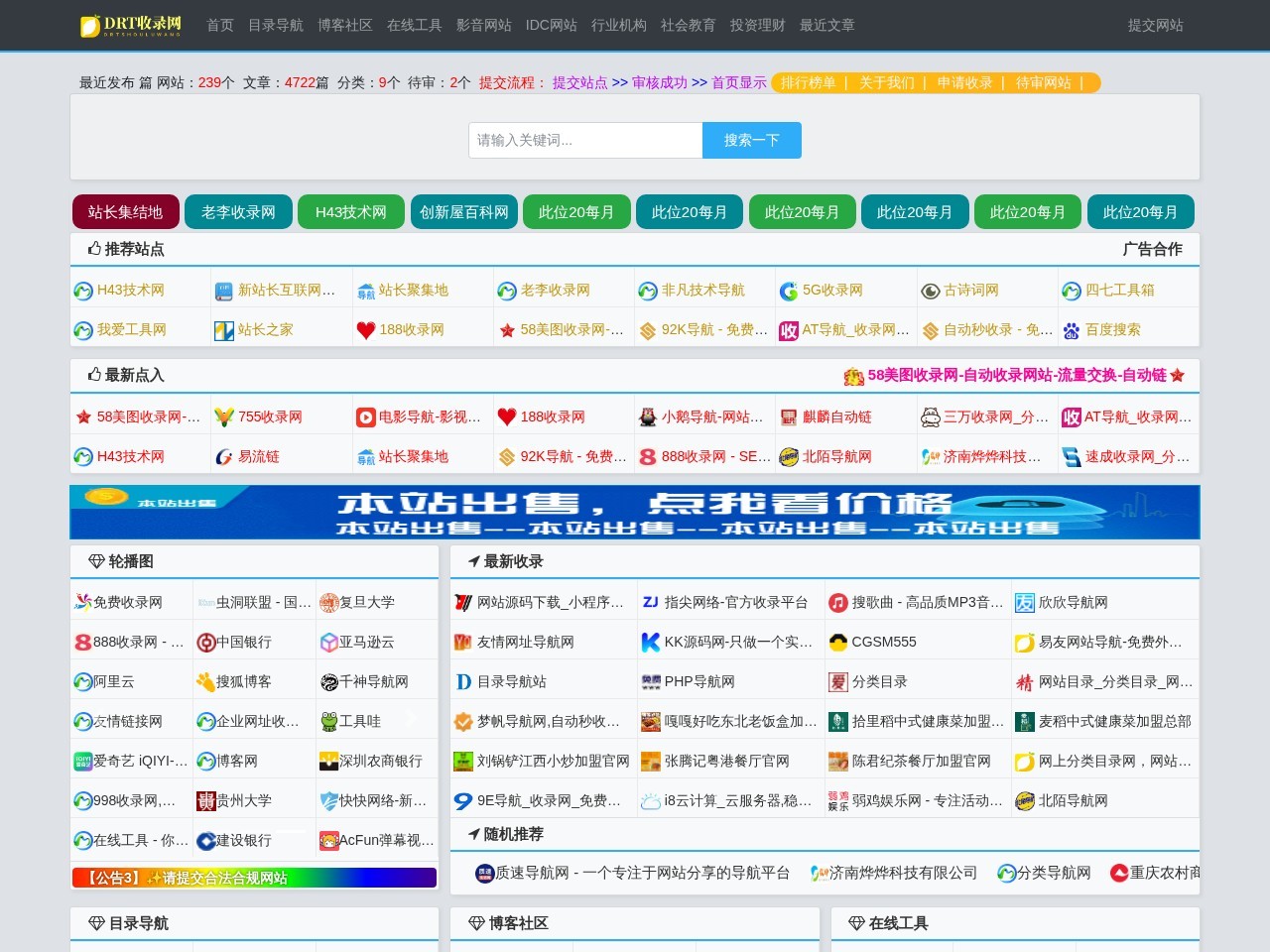Open the 申请收录 link

click(965, 82)
